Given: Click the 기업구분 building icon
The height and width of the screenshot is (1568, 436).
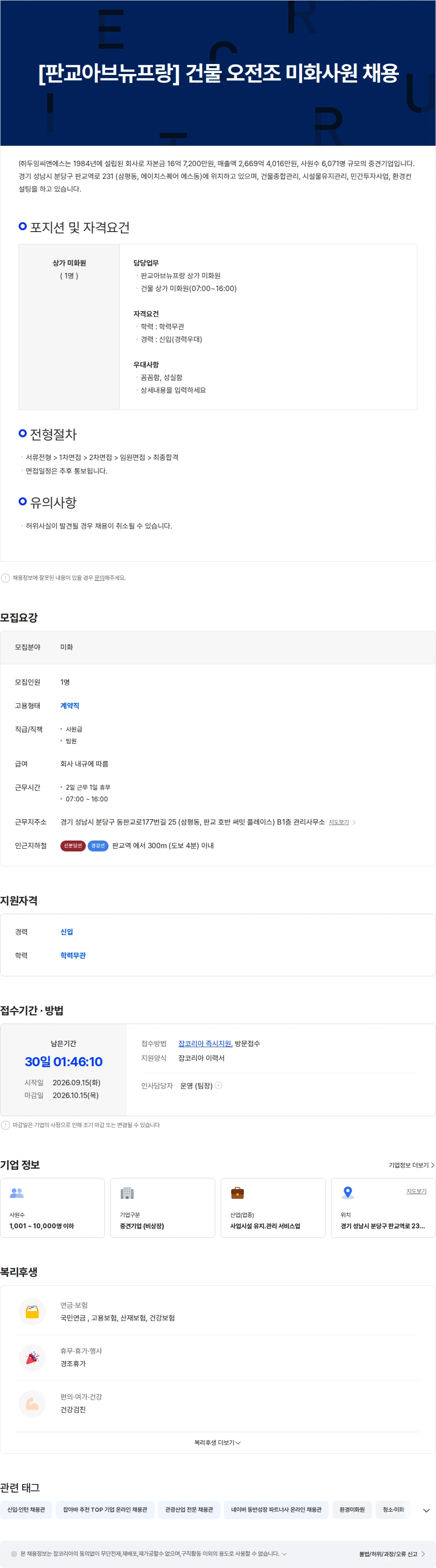Looking at the screenshot, I should [127, 1193].
